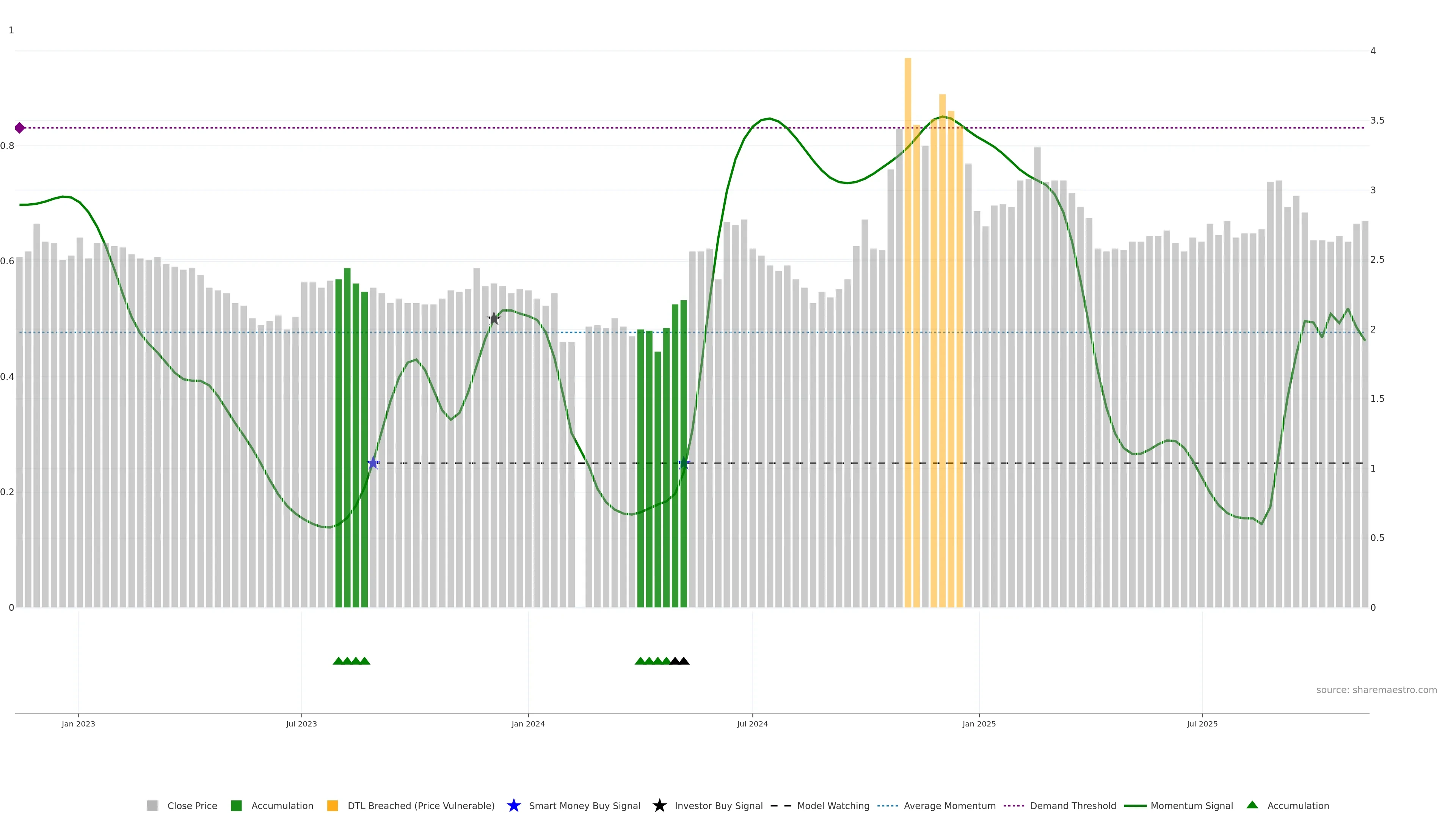Click the first blue star near mid-2023
The height and width of the screenshot is (819, 1456).
[373, 463]
